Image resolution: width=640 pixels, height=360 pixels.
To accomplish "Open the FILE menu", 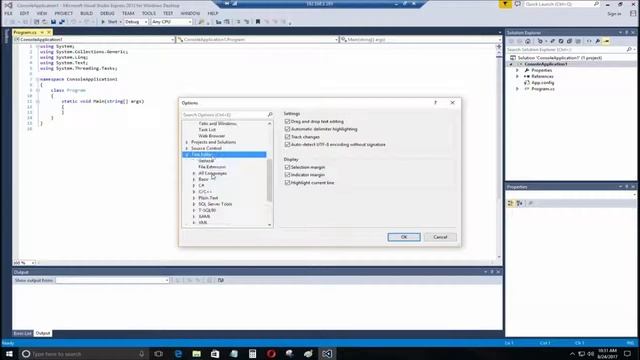I will (8, 13).
